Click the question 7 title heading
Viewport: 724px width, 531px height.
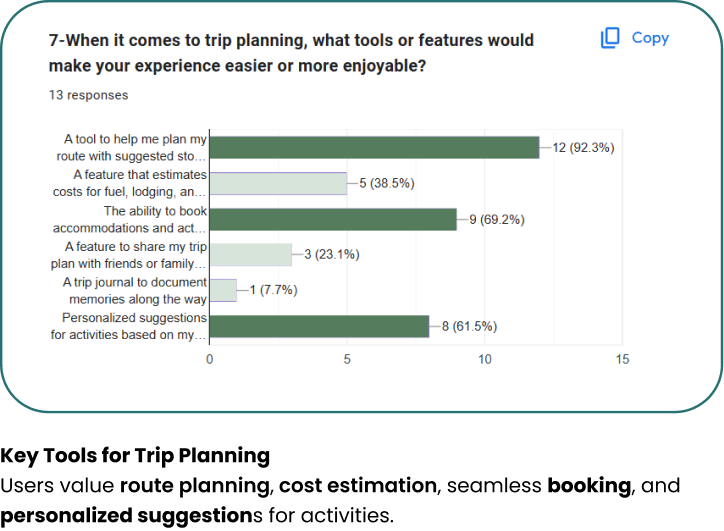291,53
